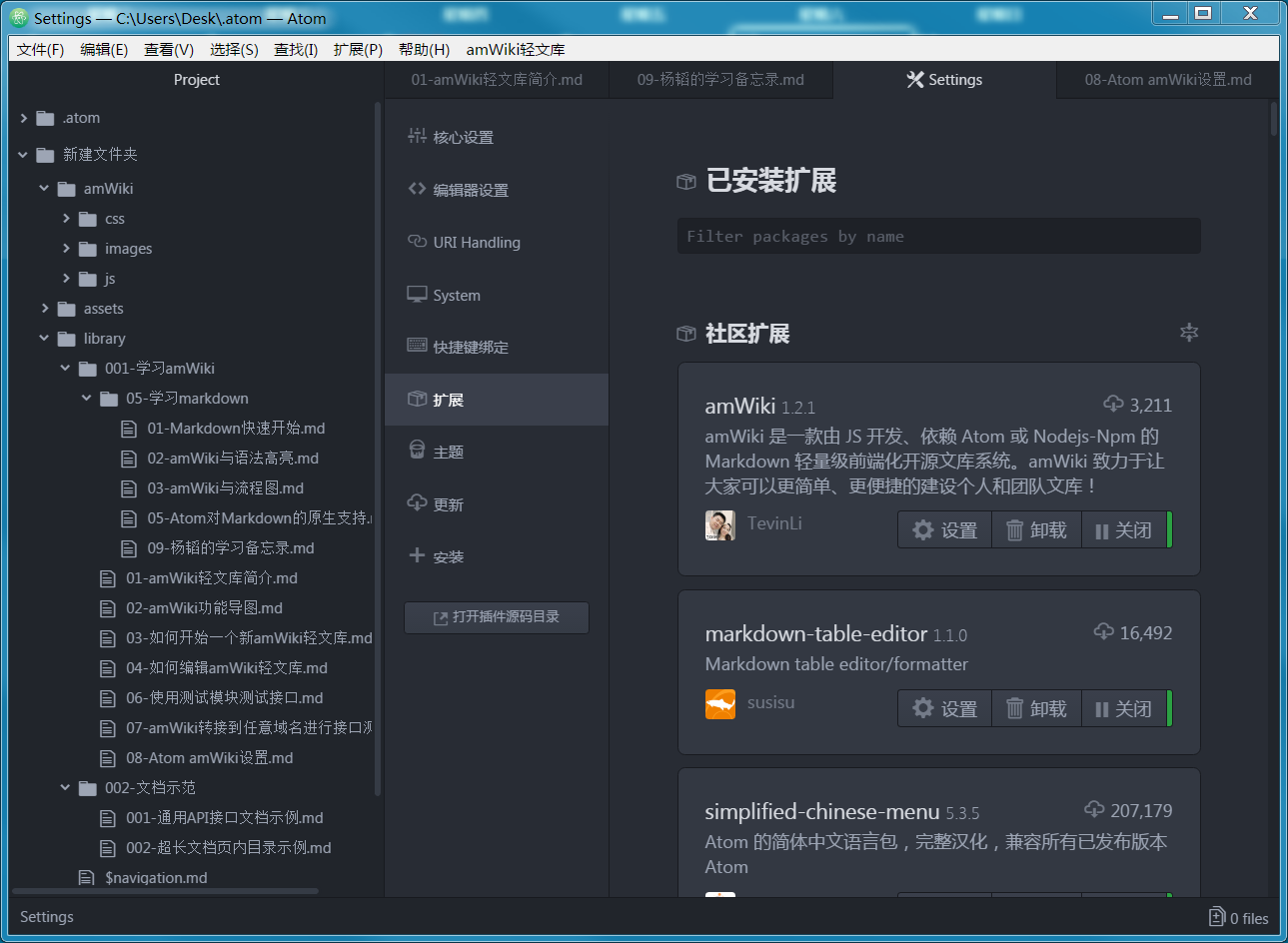Image resolution: width=1288 pixels, height=943 pixels.
Task: Focus Filter packages by name field
Action: click(x=939, y=237)
